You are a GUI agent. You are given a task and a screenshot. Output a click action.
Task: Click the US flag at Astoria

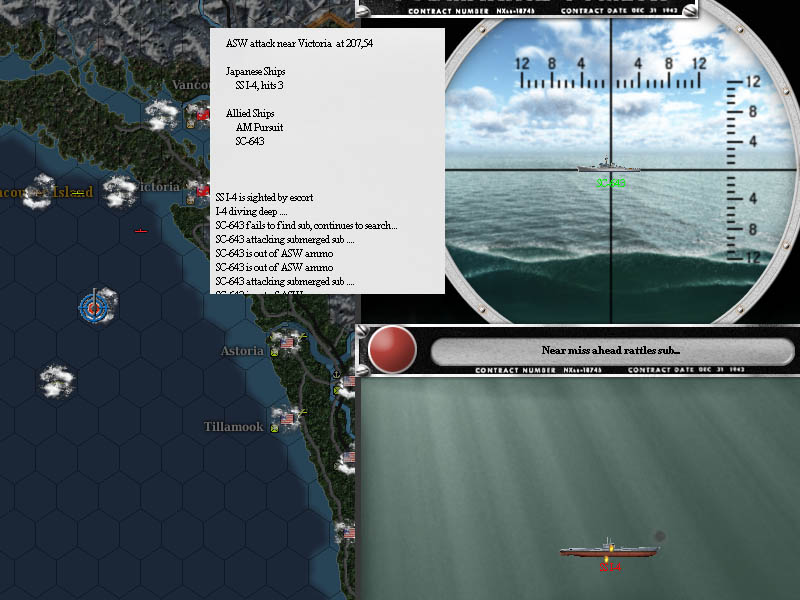287,341
